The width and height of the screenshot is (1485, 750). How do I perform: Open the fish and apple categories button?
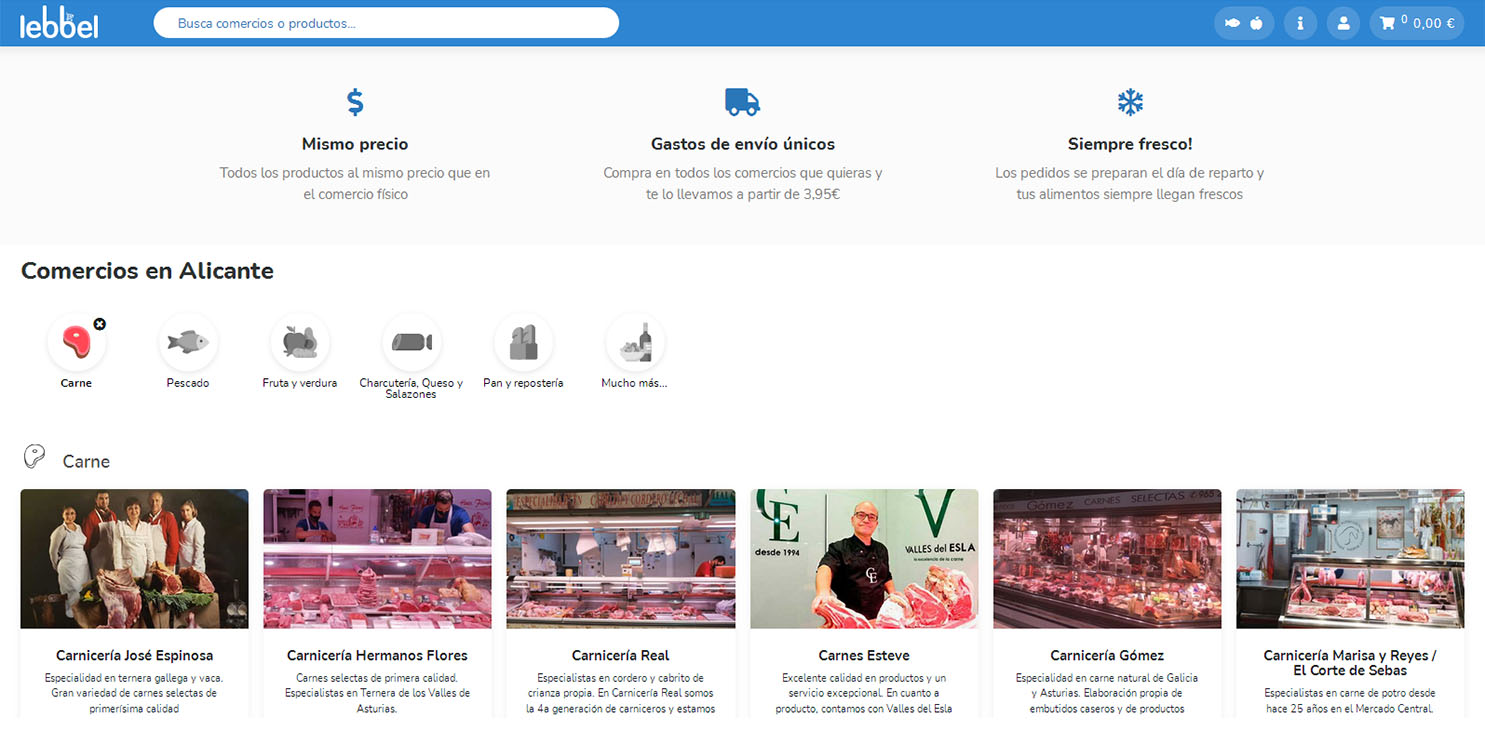pyautogui.click(x=1244, y=23)
